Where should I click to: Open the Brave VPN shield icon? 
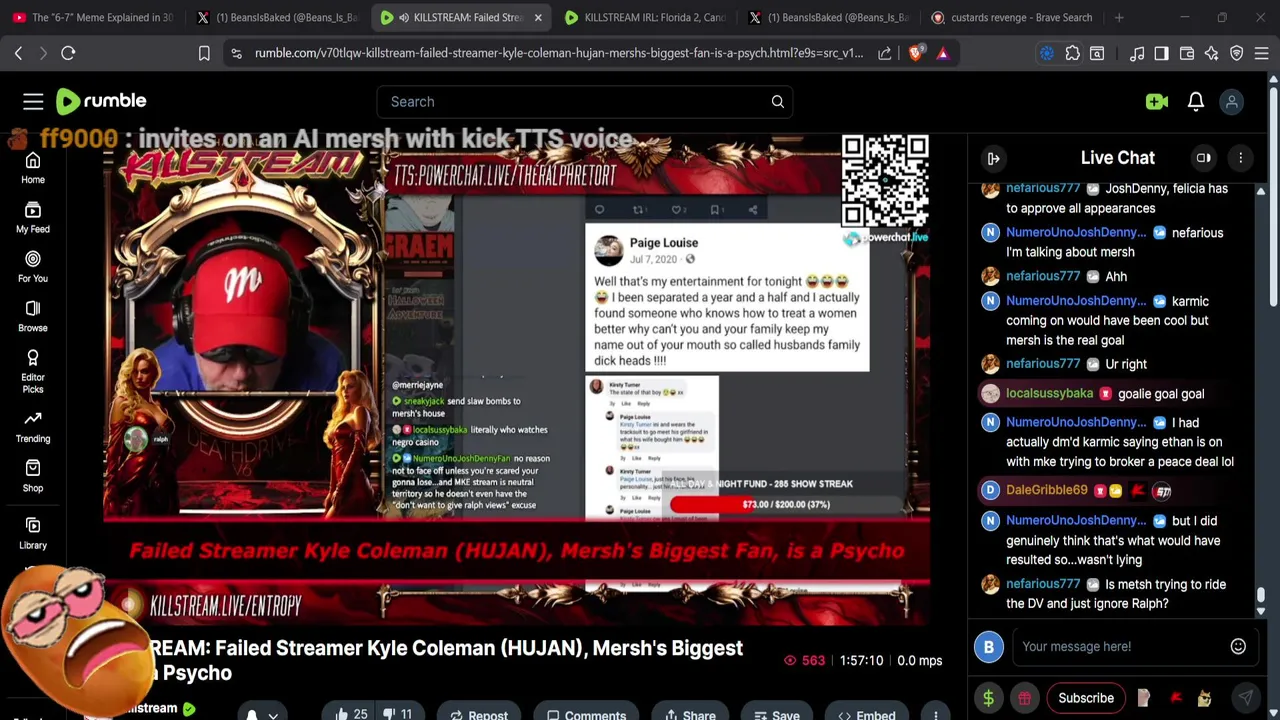1237,53
